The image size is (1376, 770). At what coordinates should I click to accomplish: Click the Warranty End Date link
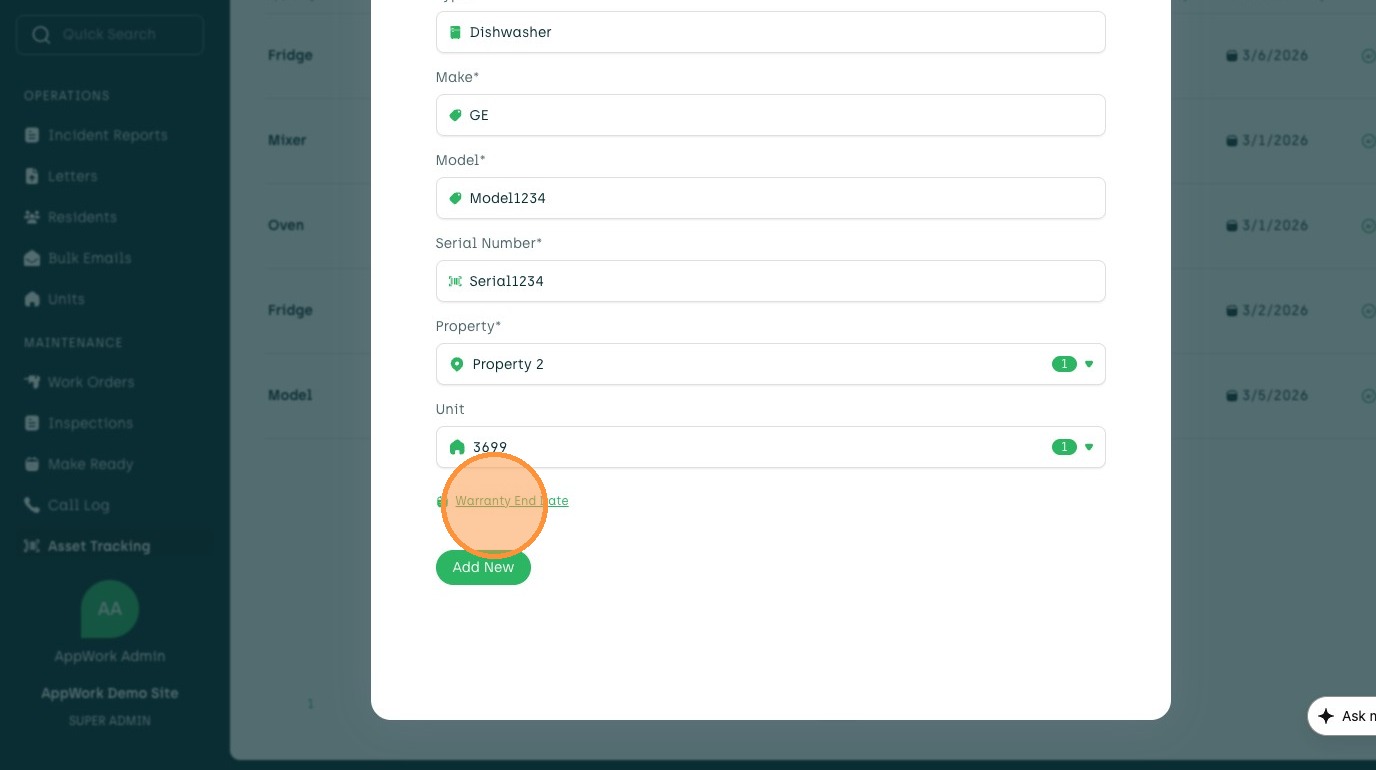pyautogui.click(x=512, y=501)
